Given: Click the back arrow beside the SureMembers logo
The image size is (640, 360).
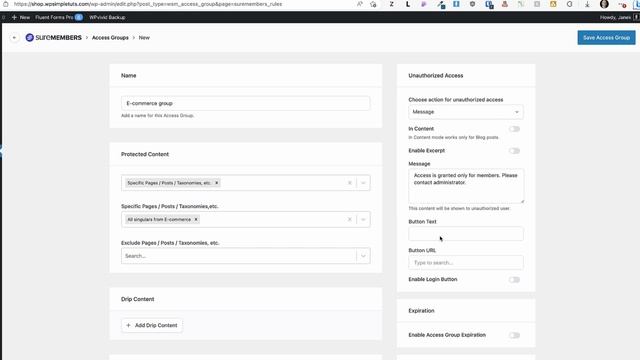Looking at the screenshot, I should pyautogui.click(x=14, y=38).
